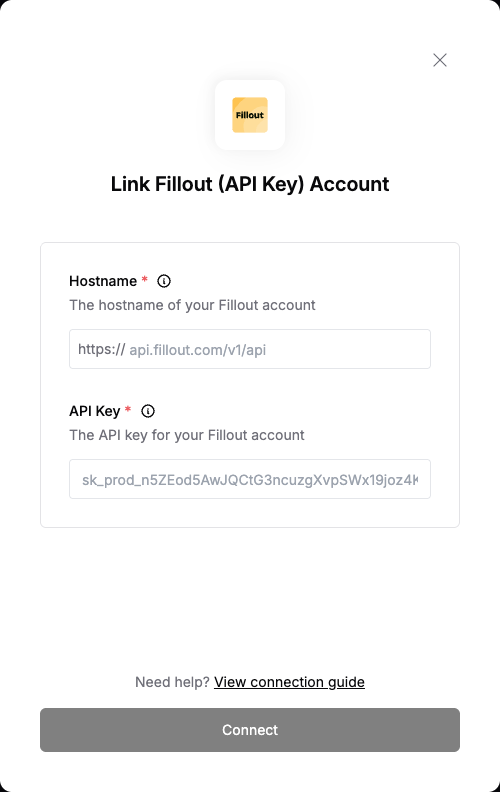Screen dimensions: 500x792
Task: Click the gray Connect button
Action: pyautogui.click(x=250, y=730)
